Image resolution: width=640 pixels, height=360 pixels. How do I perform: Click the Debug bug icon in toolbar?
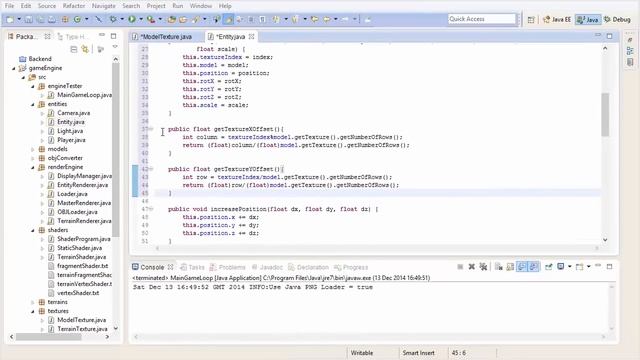pos(113,19)
